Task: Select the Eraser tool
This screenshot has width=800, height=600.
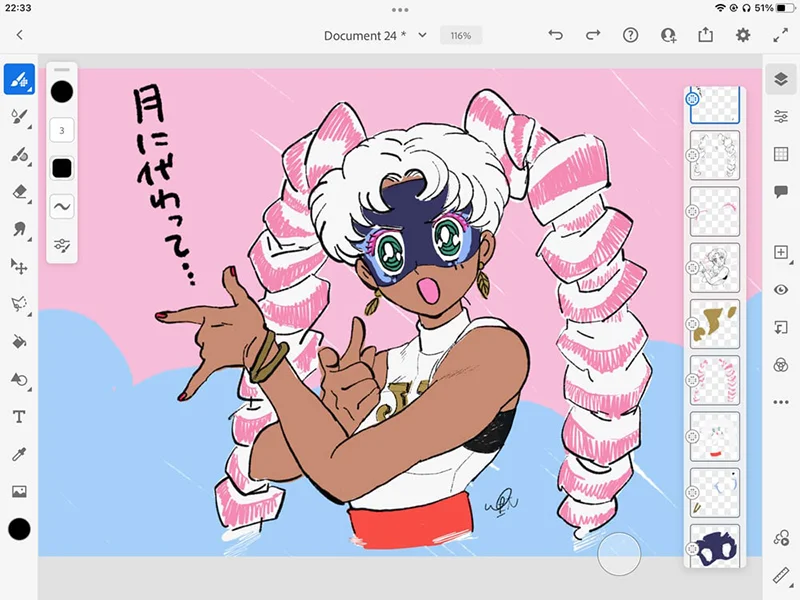Action: tap(19, 192)
